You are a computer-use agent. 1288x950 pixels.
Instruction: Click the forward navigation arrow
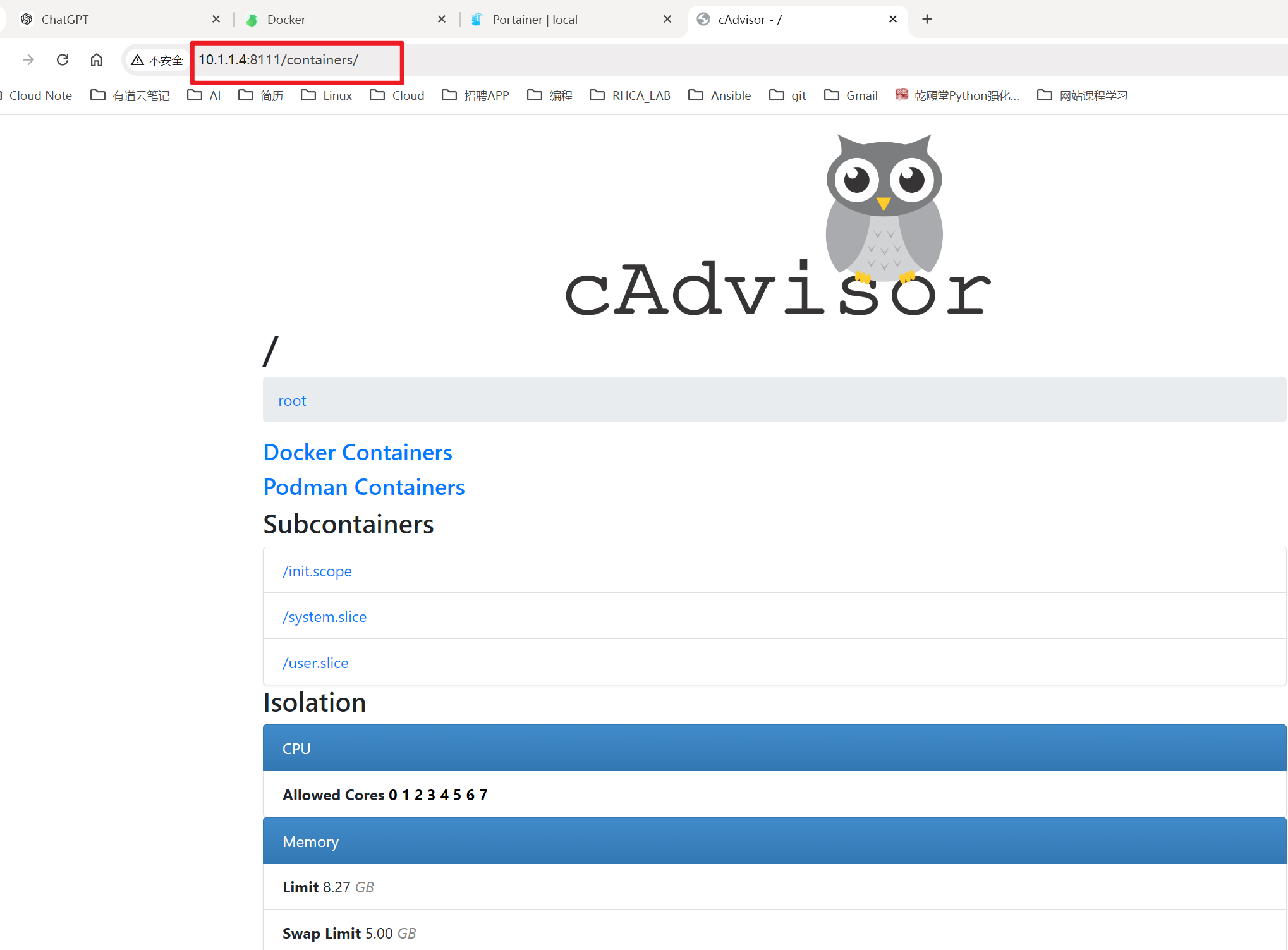point(28,60)
